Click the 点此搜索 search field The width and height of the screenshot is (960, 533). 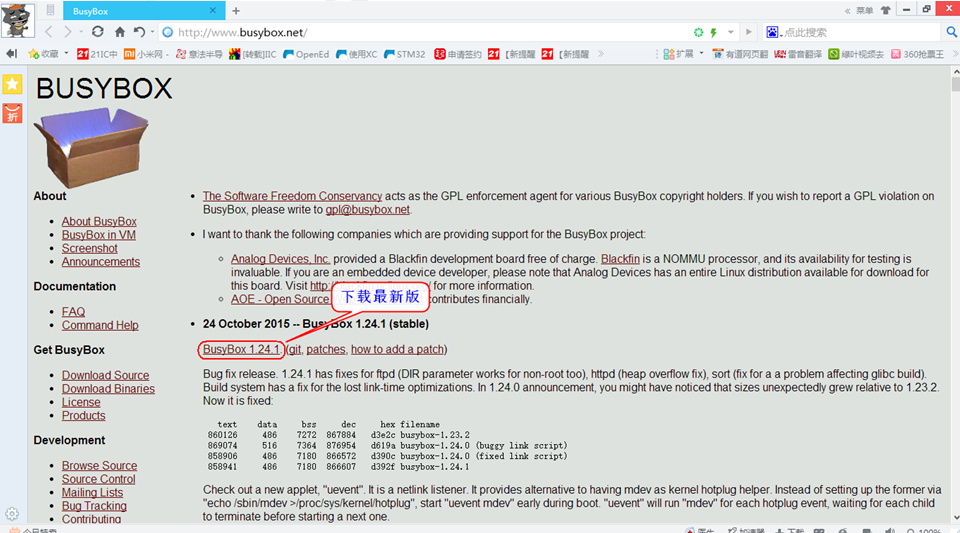(x=860, y=32)
